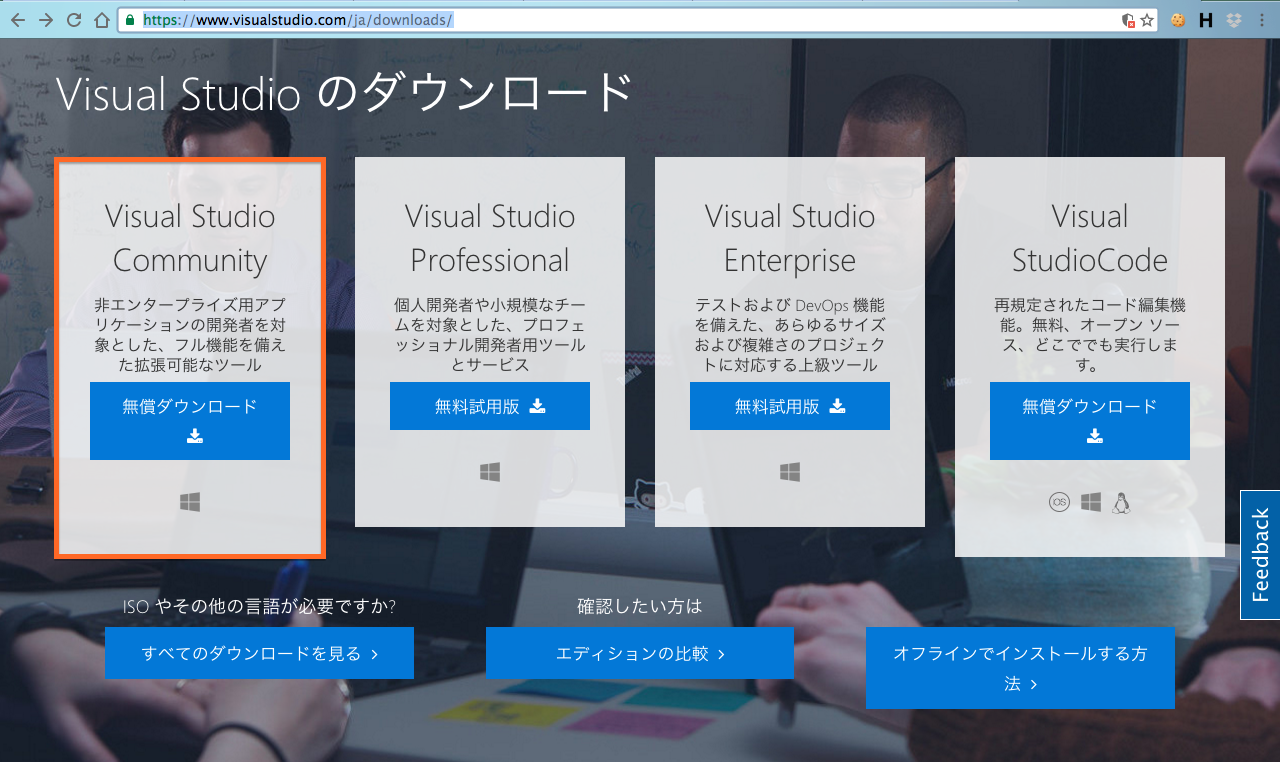
Task: Click the Windows logo under Visual Studio Enterprise
Action: (x=790, y=472)
